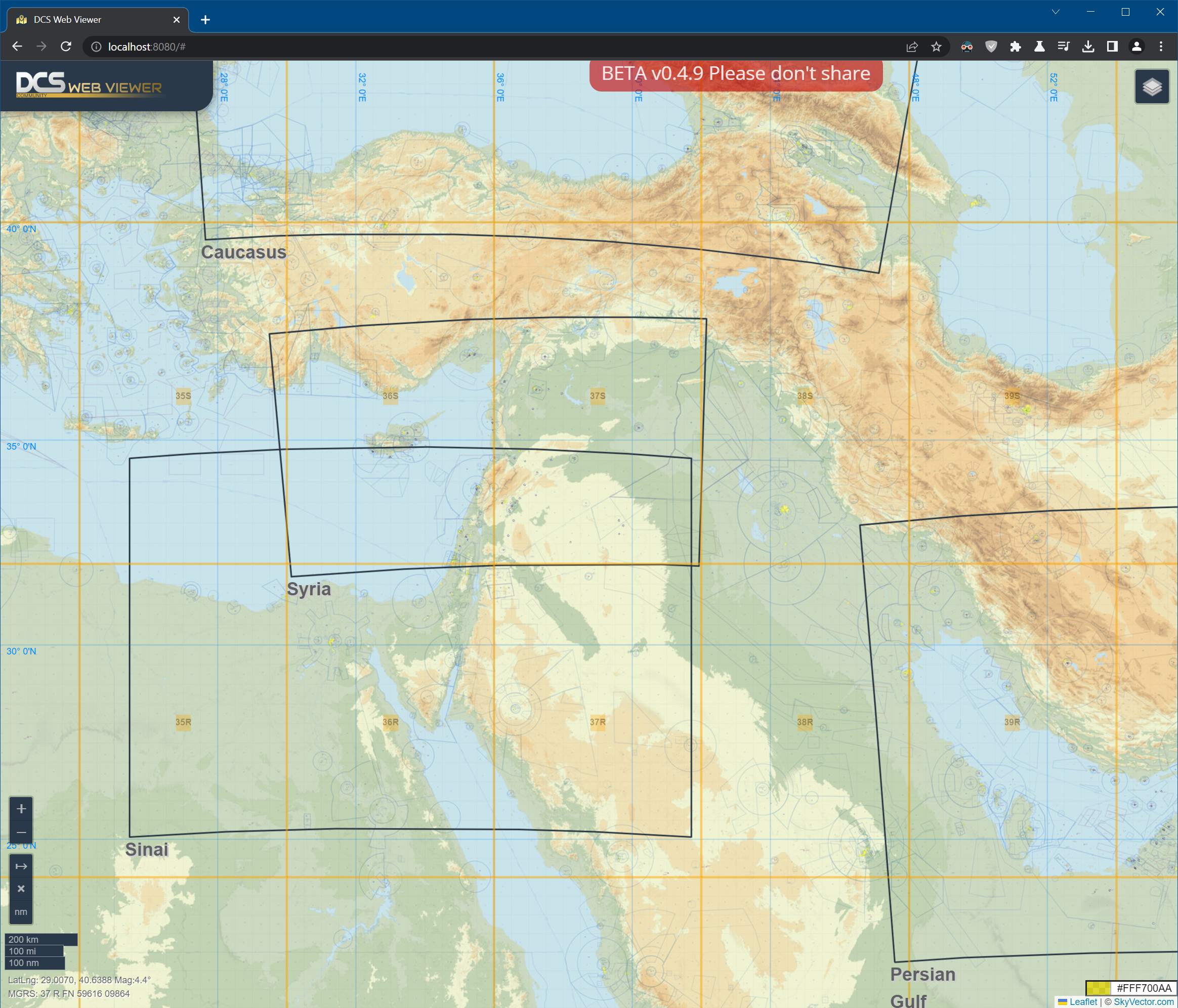Switch measurement units from nm
Screen dimensions: 1178x1008
21,912
